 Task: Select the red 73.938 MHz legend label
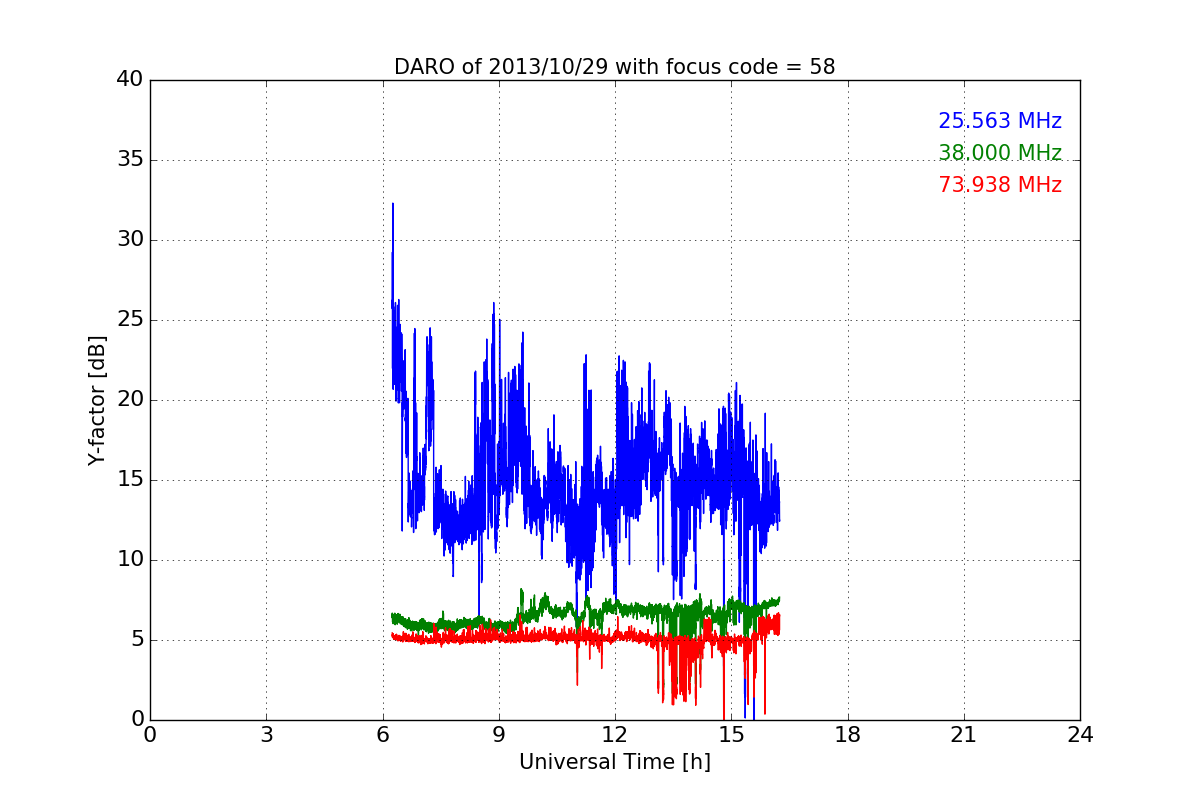(x=1000, y=185)
